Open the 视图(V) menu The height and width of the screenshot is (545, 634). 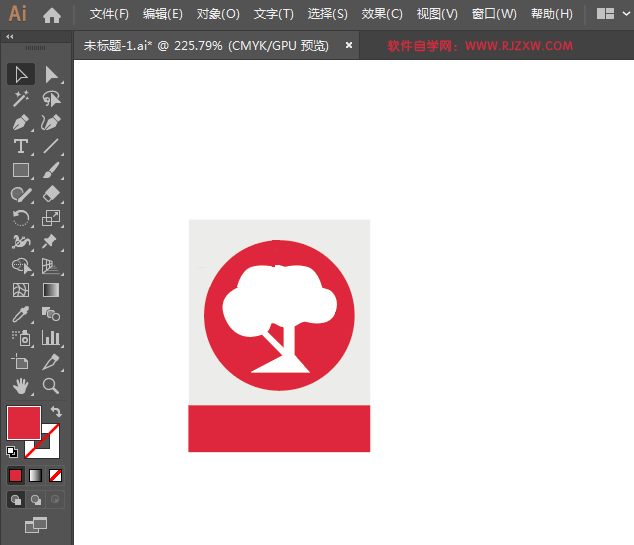tap(437, 14)
